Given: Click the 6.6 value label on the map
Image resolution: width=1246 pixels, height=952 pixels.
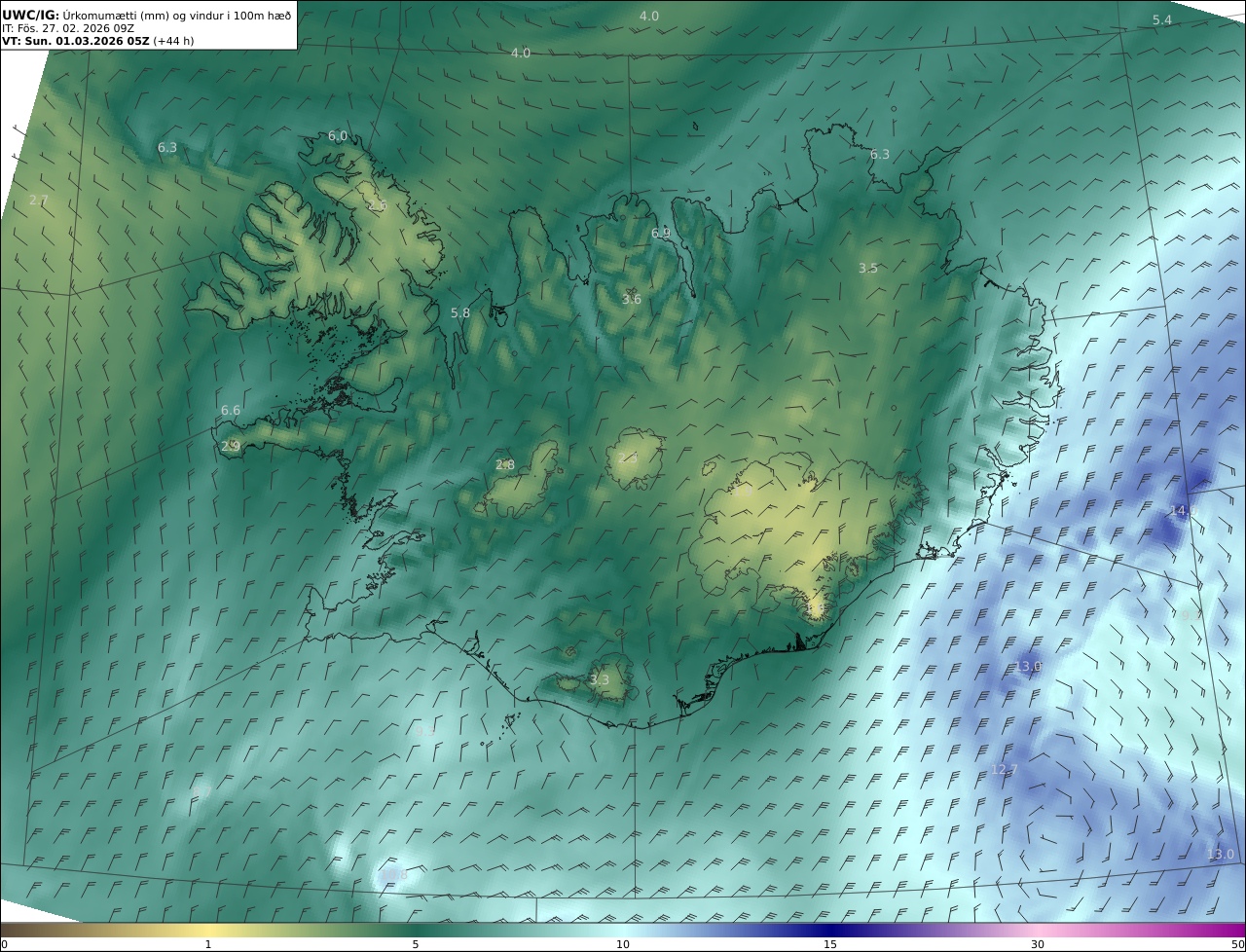Looking at the screenshot, I should [x=231, y=411].
